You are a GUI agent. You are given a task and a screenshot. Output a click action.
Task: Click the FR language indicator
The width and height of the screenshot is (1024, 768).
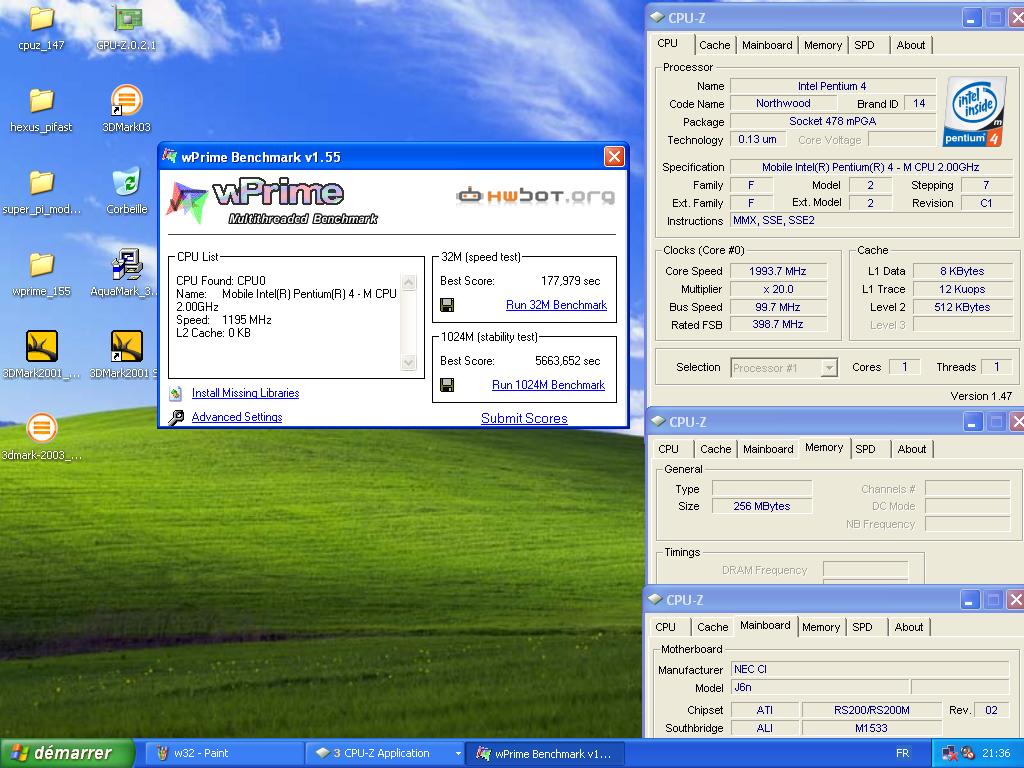[903, 754]
